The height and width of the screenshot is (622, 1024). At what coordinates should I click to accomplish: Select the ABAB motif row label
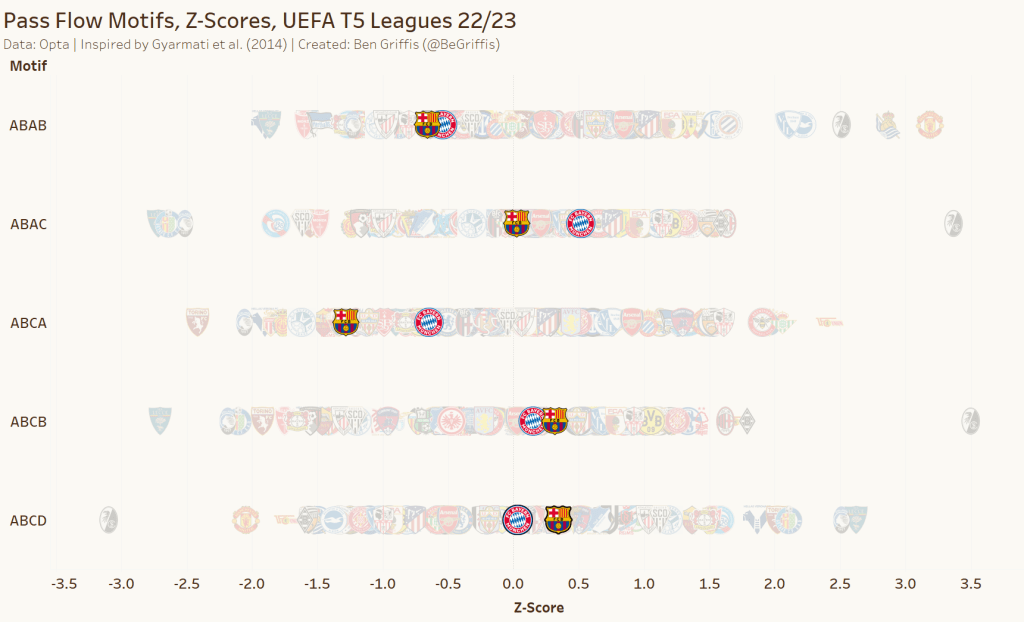tap(28, 126)
